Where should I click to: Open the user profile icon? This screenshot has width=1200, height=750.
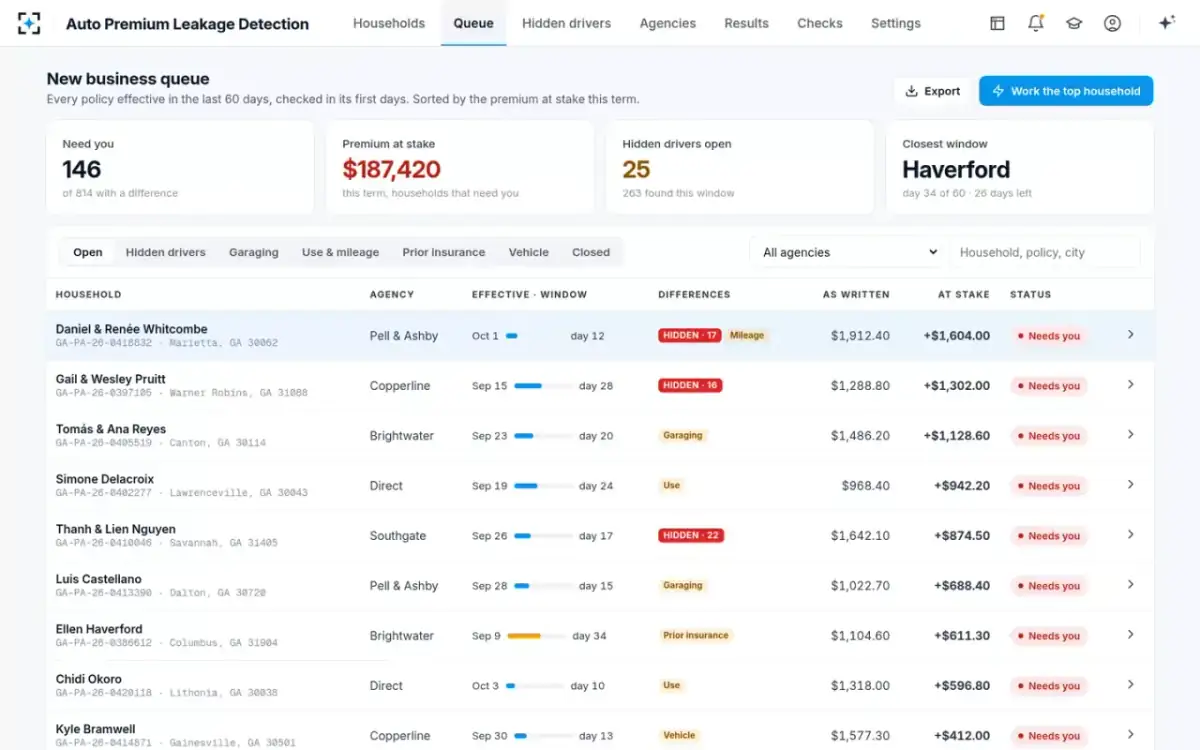click(x=1112, y=23)
